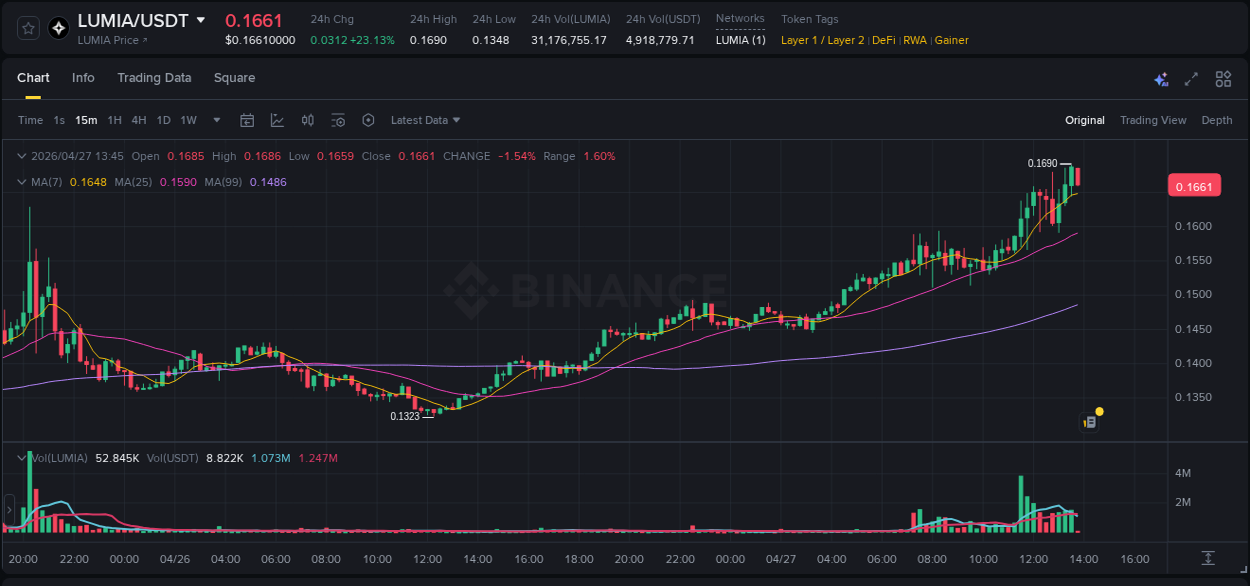1250x586 pixels.
Task: Select the 1W interval
Action: click(188, 120)
